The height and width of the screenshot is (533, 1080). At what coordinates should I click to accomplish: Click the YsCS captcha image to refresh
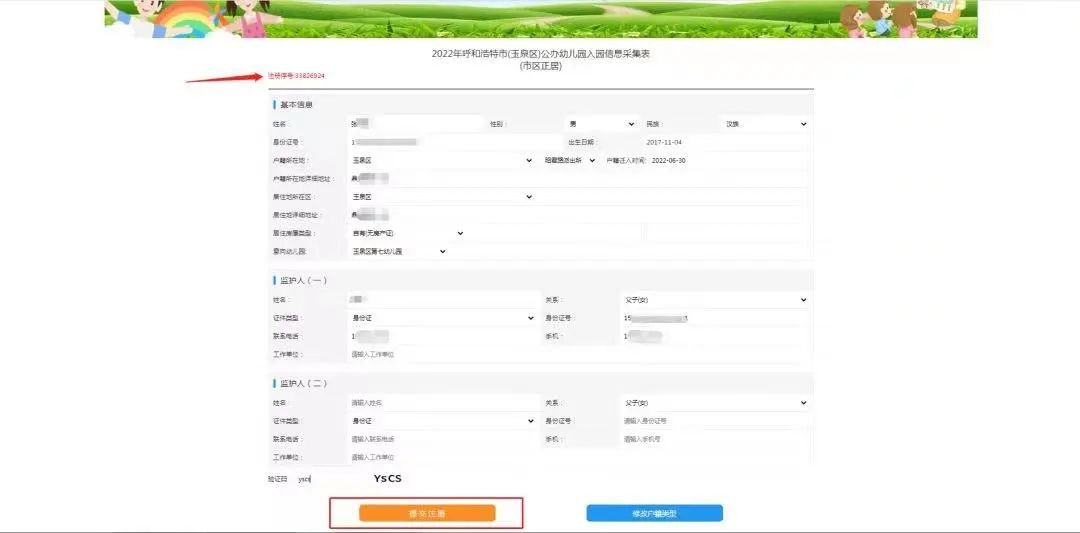click(388, 479)
